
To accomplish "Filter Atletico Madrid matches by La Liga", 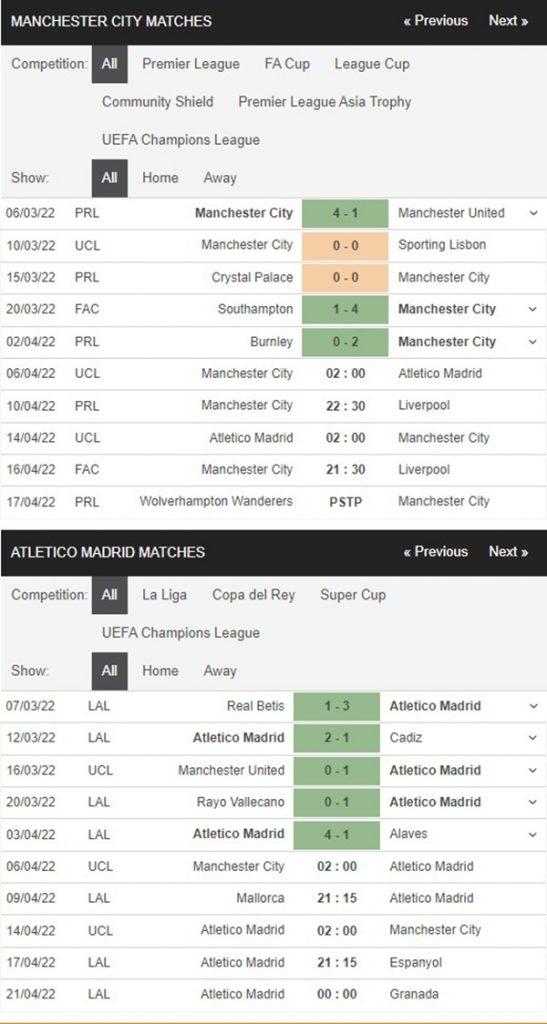I will click(164, 595).
